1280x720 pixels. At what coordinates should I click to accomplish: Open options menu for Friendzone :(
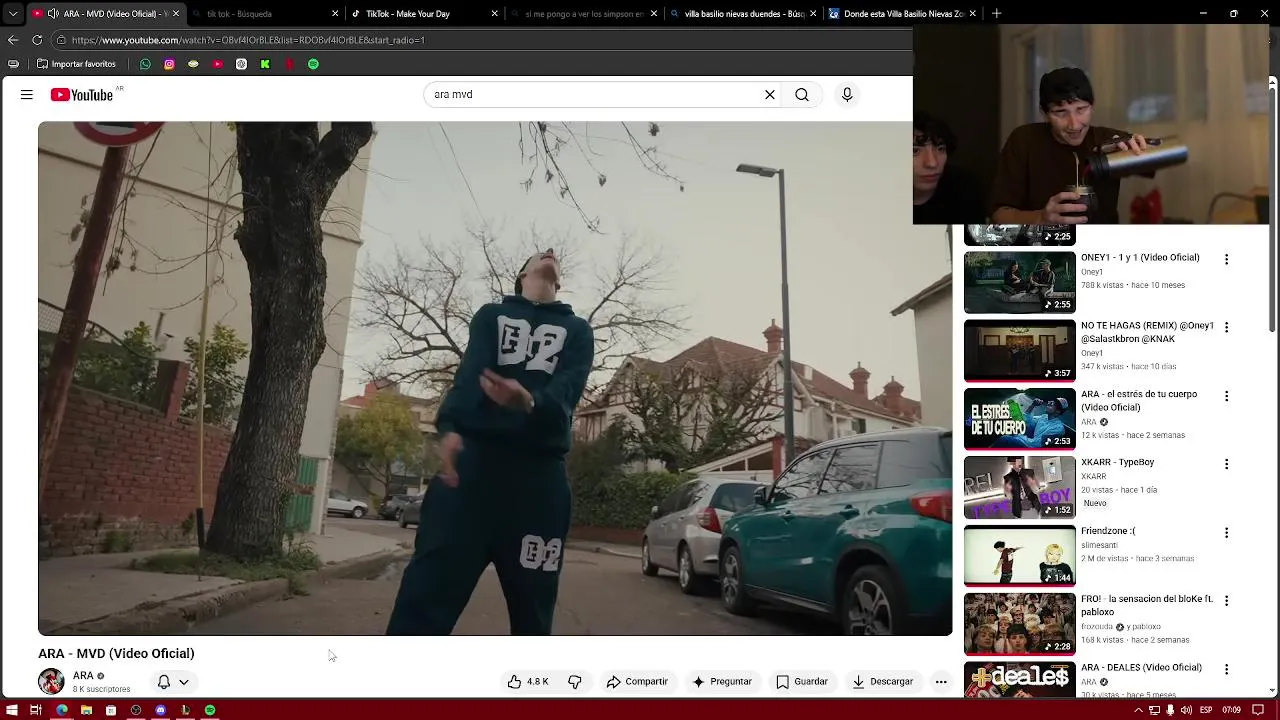pos(1226,532)
